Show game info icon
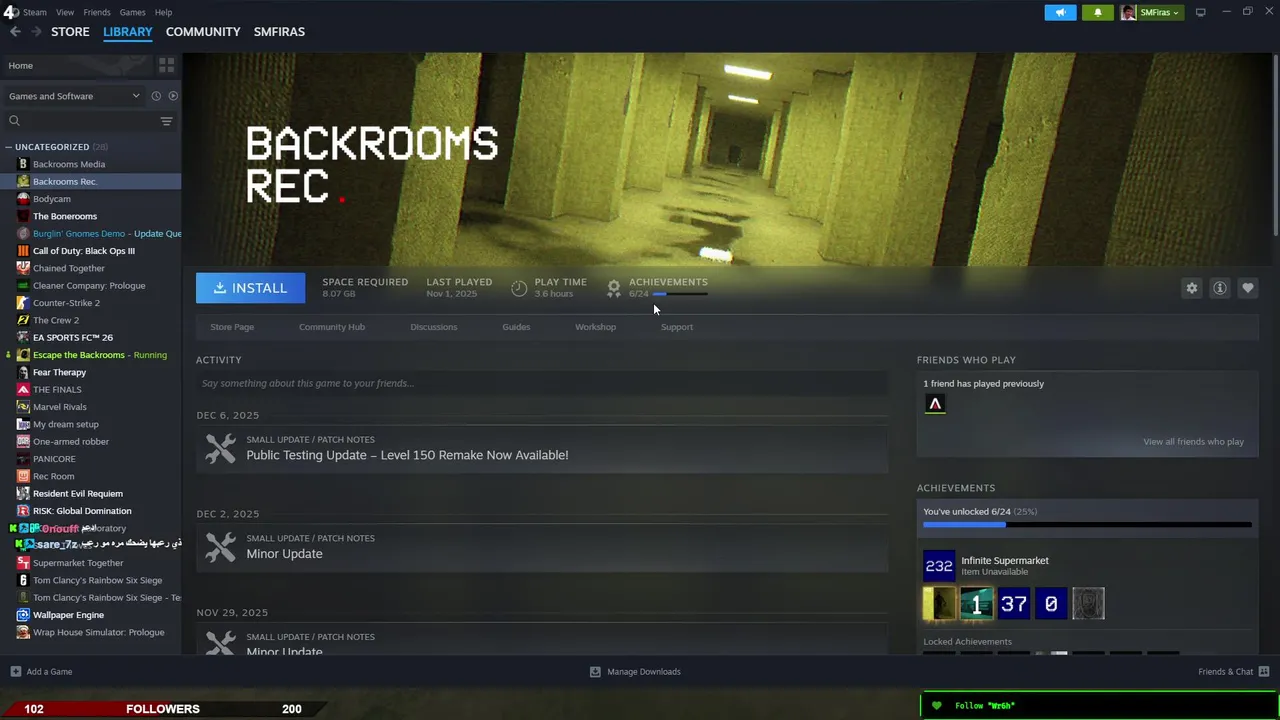The width and height of the screenshot is (1280, 720). (1219, 288)
